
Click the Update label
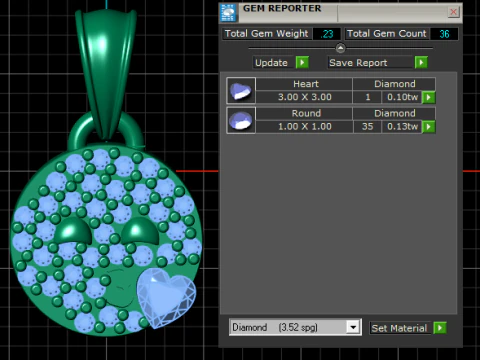[271, 63]
